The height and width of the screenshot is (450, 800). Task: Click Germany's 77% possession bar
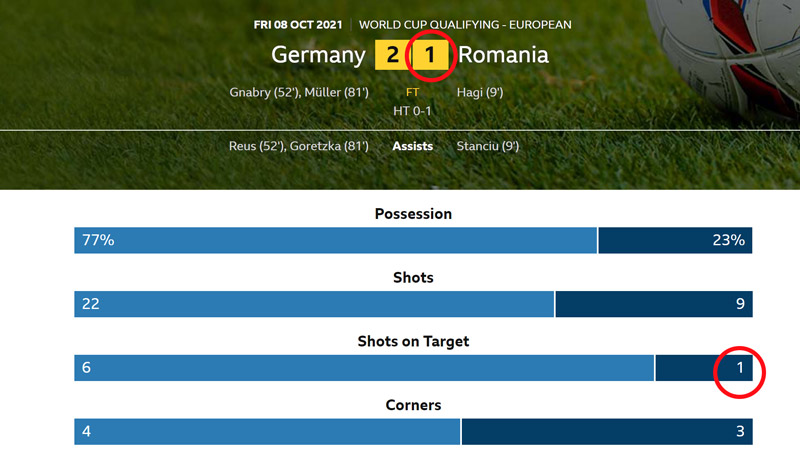coord(336,240)
